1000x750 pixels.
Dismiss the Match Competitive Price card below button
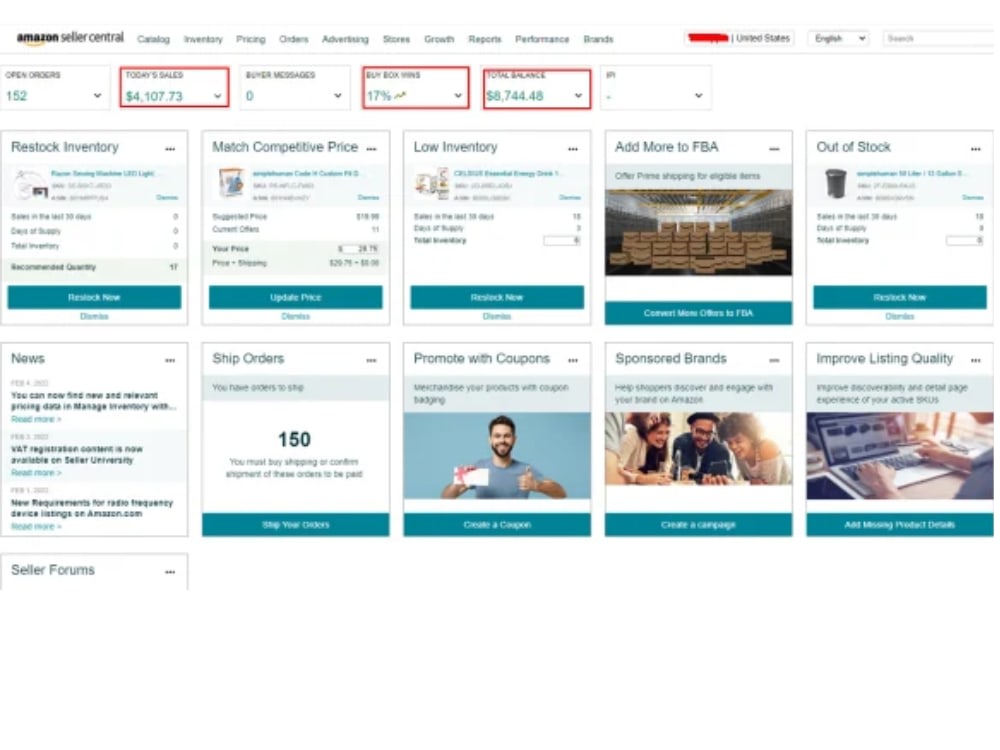click(295, 316)
